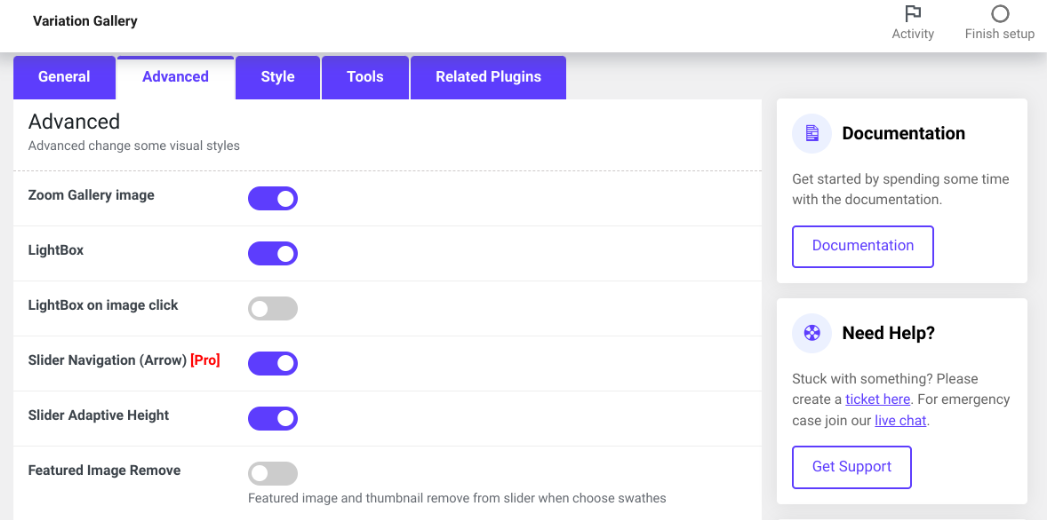
Task: Select the Tools tab
Action: pos(365,77)
